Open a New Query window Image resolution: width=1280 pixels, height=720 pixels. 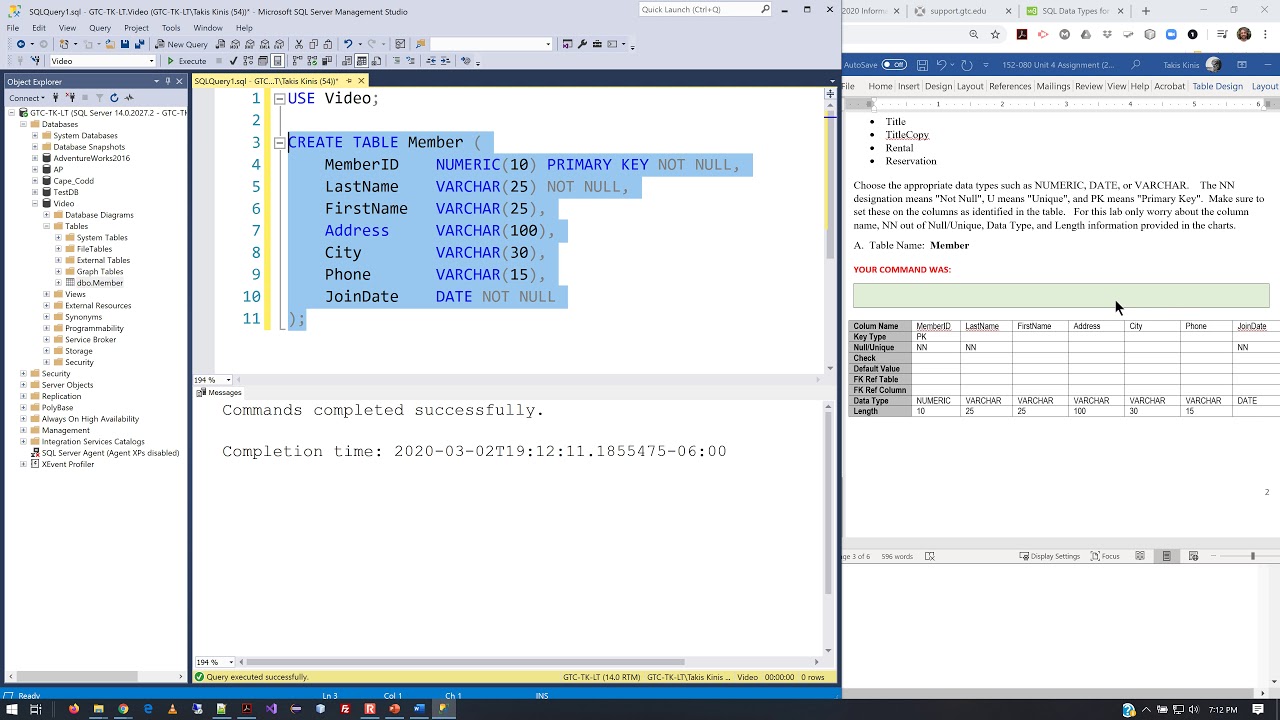181,44
